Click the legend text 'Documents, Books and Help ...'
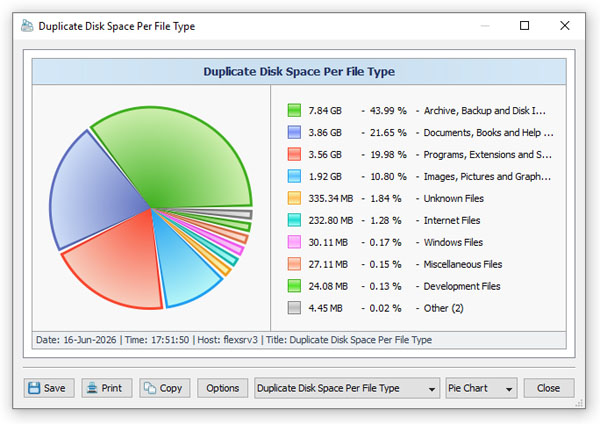 (x=488, y=132)
